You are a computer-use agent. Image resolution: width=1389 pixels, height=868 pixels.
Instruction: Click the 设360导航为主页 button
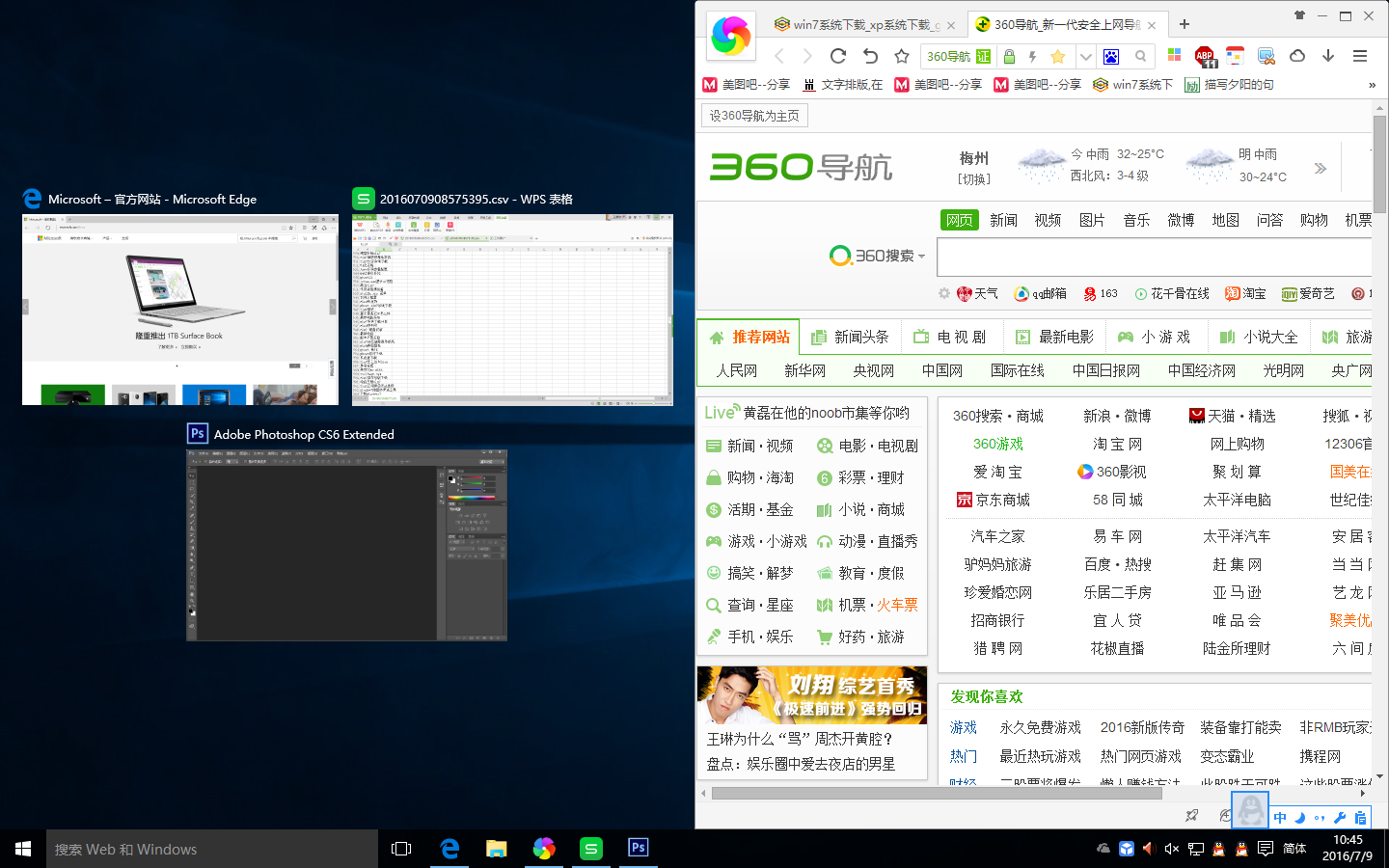tap(753, 115)
